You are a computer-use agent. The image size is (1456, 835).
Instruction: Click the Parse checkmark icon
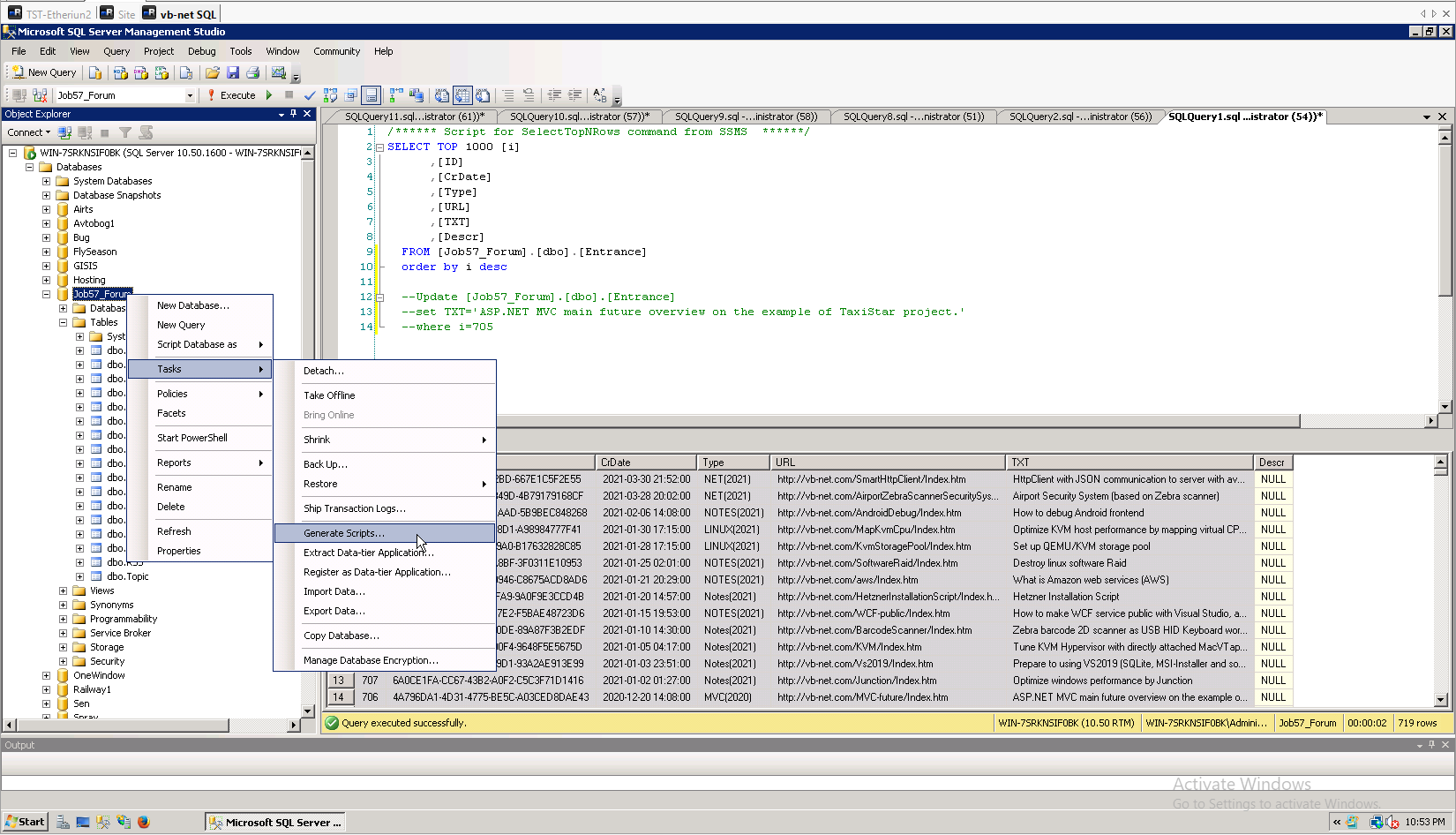(310, 95)
